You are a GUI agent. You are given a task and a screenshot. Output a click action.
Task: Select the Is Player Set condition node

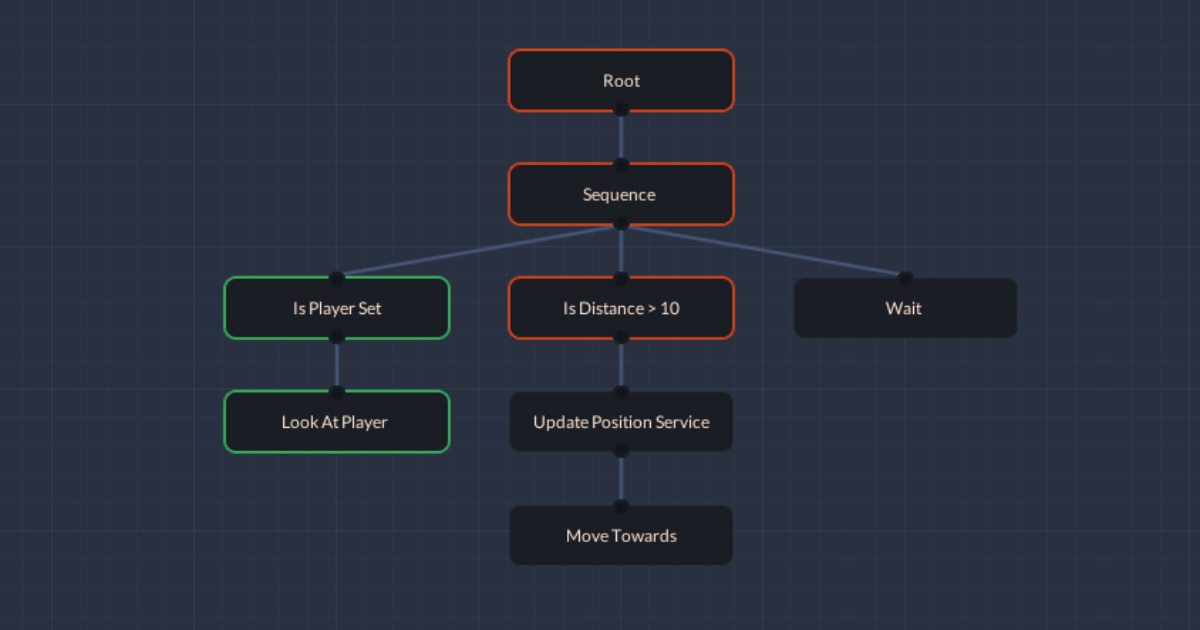(x=337, y=308)
